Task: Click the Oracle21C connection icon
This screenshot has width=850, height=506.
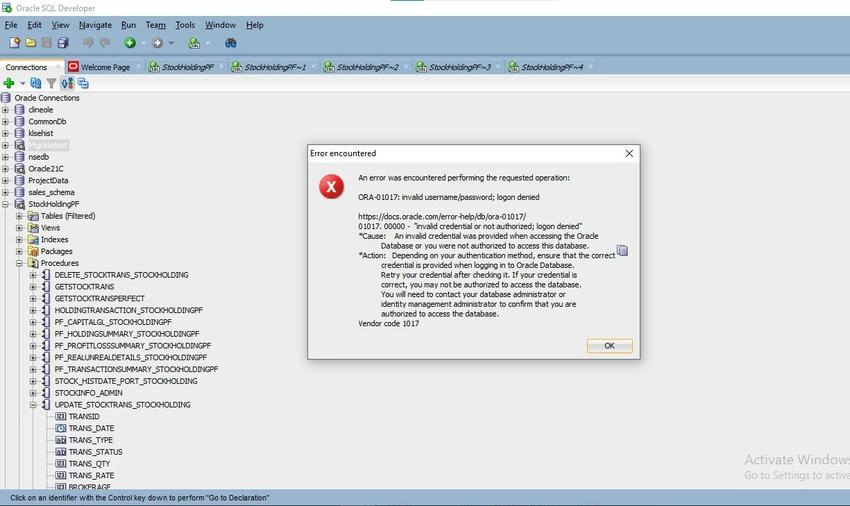Action: (x=20, y=169)
